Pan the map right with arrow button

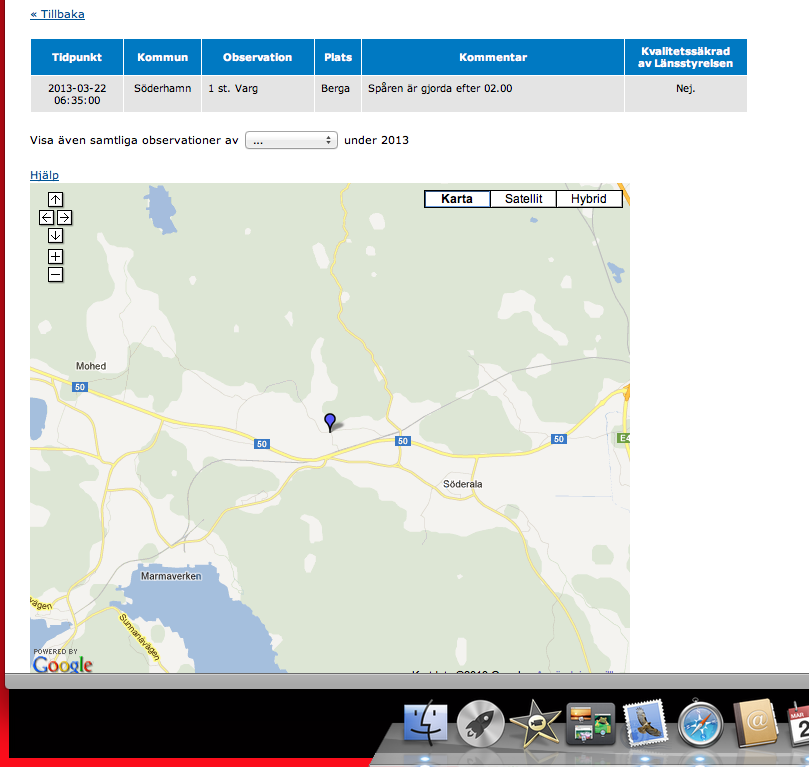[64, 217]
